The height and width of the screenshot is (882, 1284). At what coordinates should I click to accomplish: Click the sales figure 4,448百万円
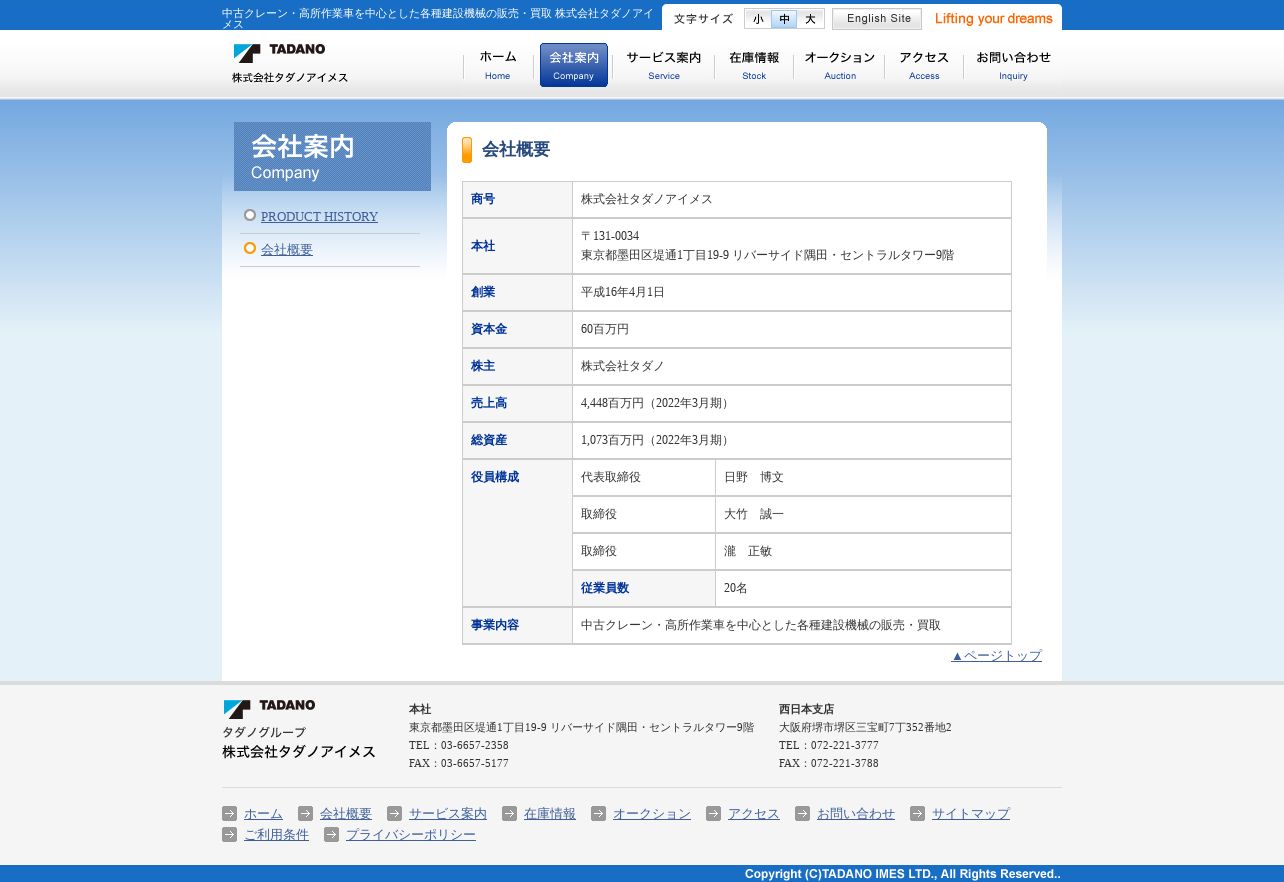[x=612, y=404]
